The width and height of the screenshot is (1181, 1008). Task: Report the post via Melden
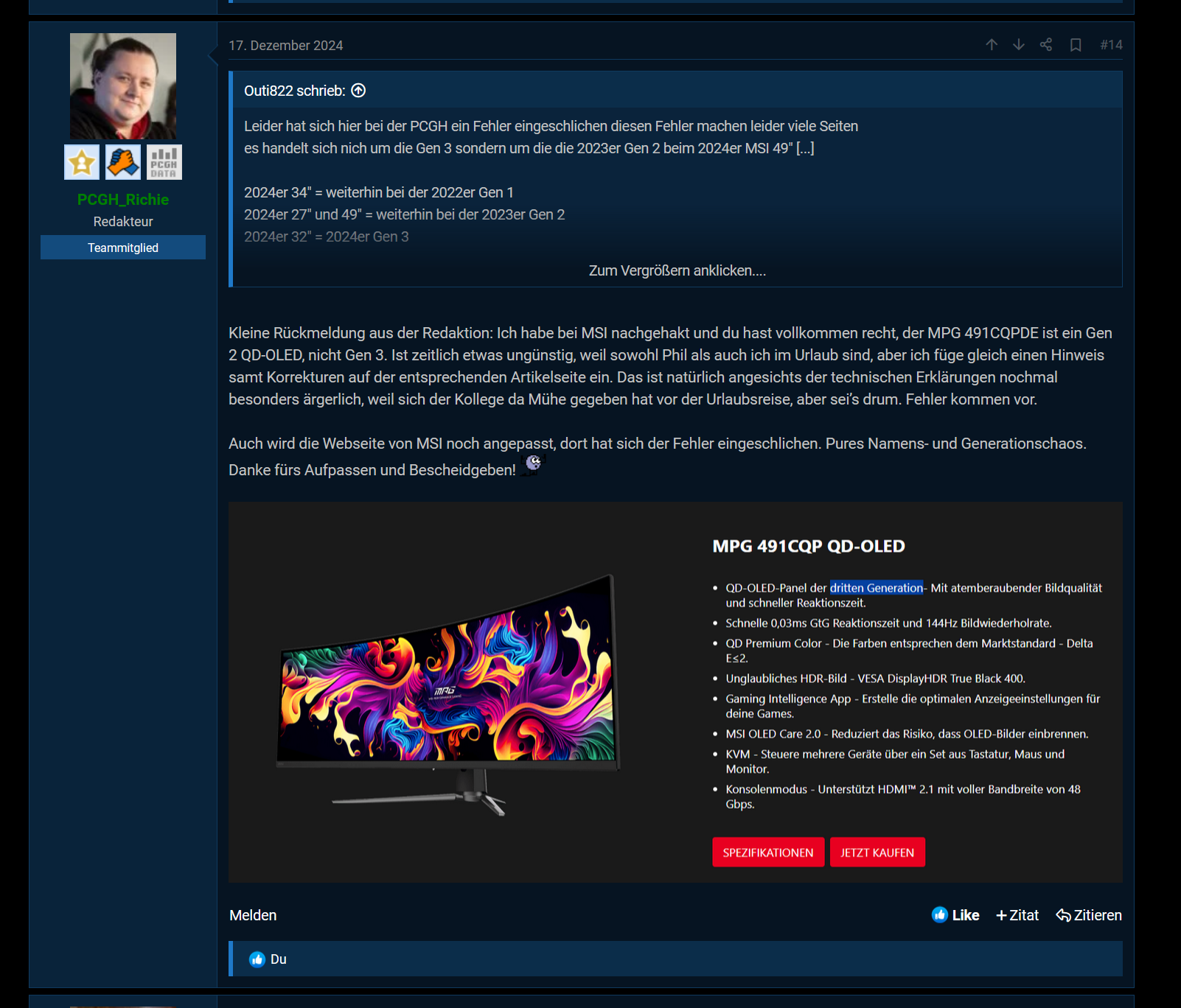point(252,914)
